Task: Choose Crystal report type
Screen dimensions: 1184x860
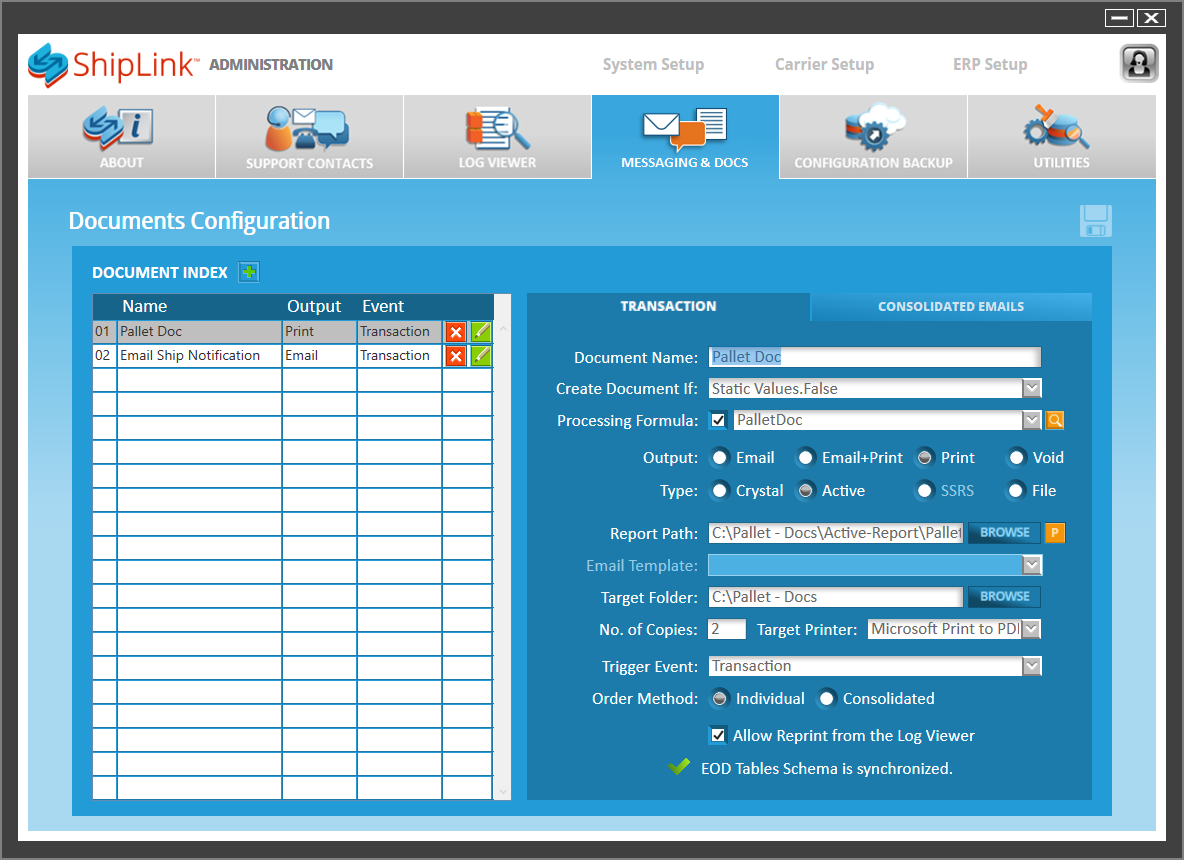Action: [x=720, y=491]
